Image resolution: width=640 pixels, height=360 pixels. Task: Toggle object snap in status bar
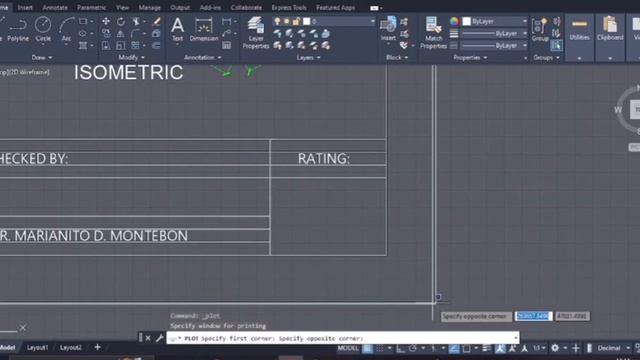[x=466, y=348]
